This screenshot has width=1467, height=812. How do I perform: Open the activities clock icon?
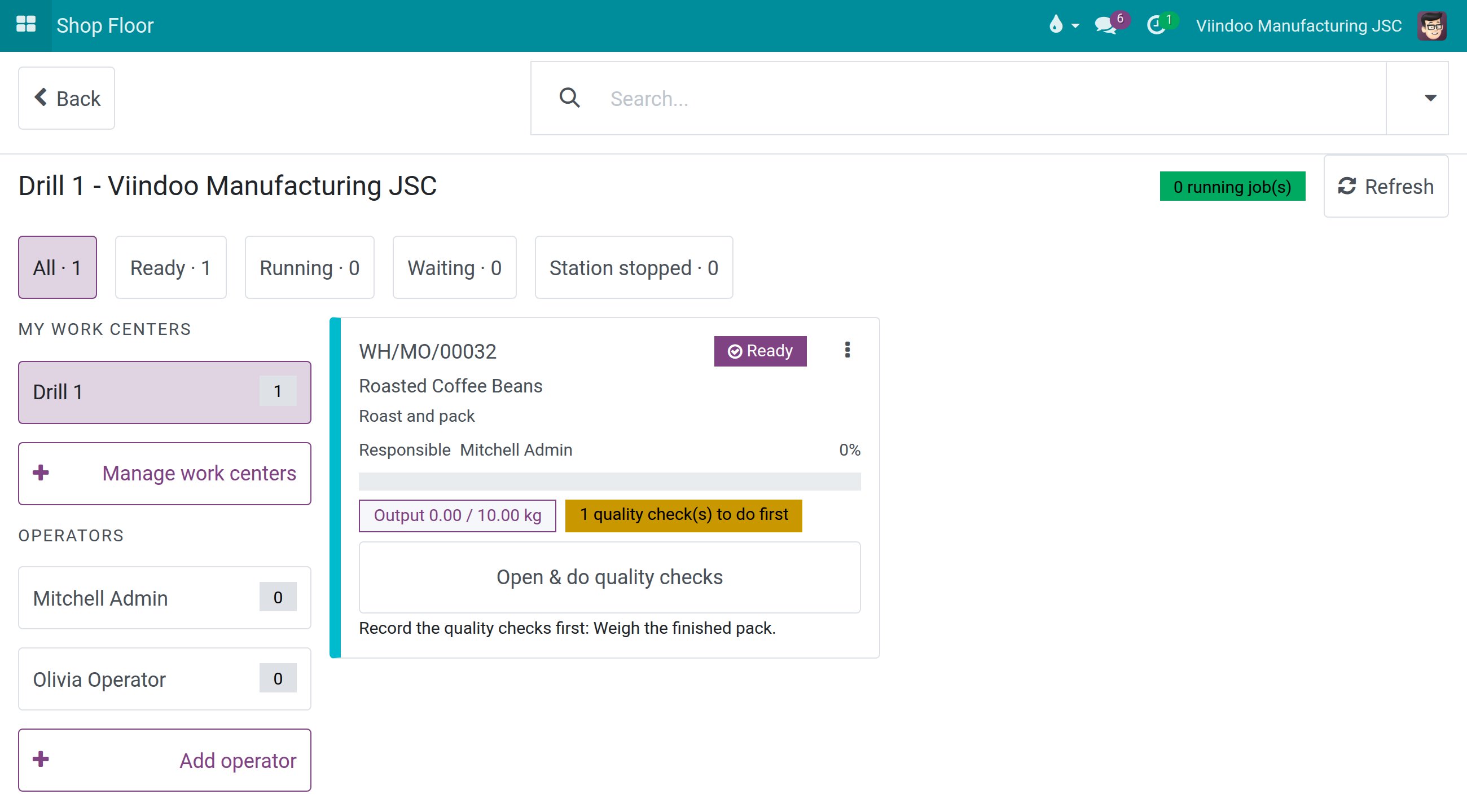[1161, 24]
